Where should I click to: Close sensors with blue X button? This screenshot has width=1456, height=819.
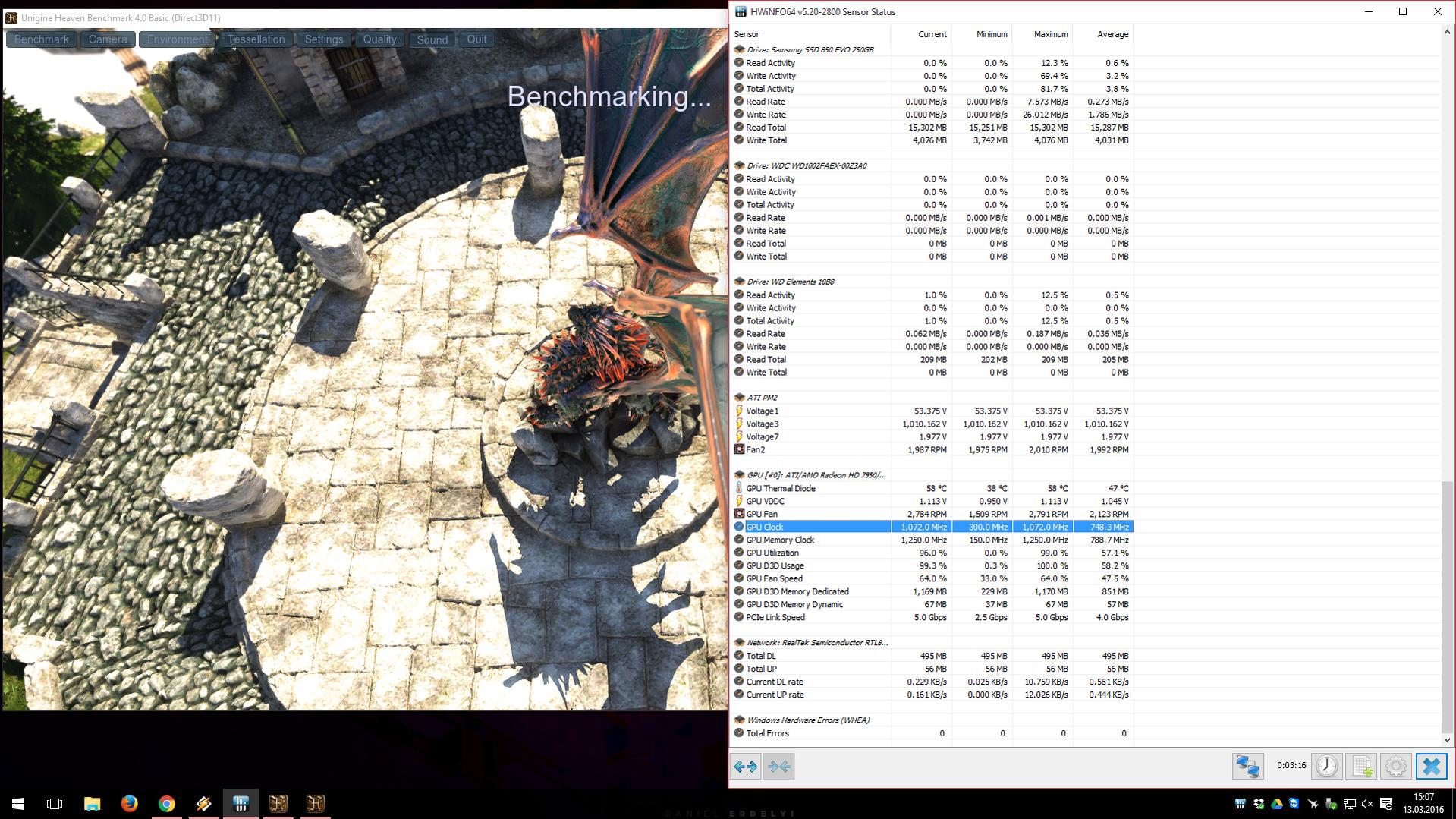1431,767
